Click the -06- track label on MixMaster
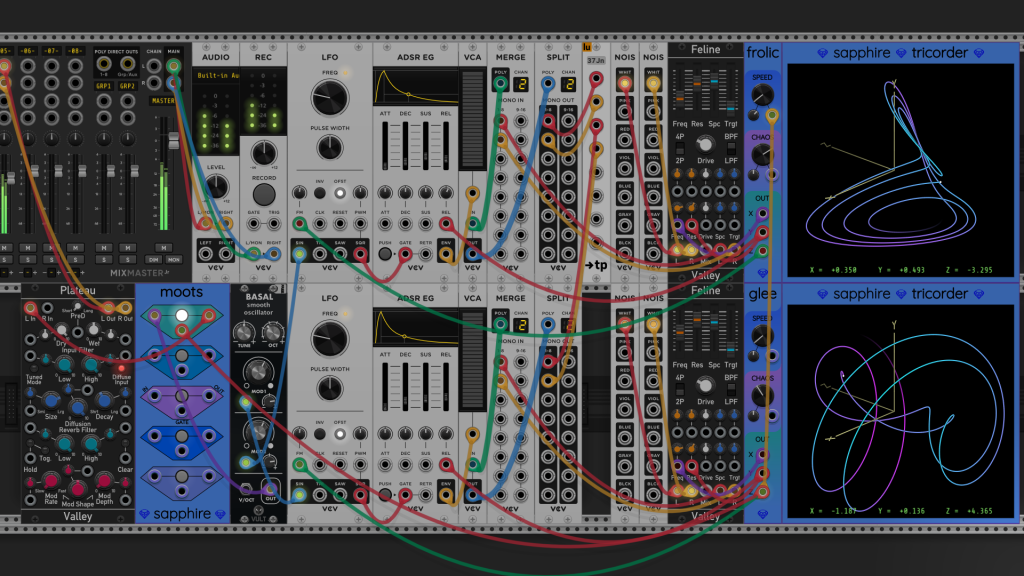The height and width of the screenshot is (576, 1024). point(27,51)
